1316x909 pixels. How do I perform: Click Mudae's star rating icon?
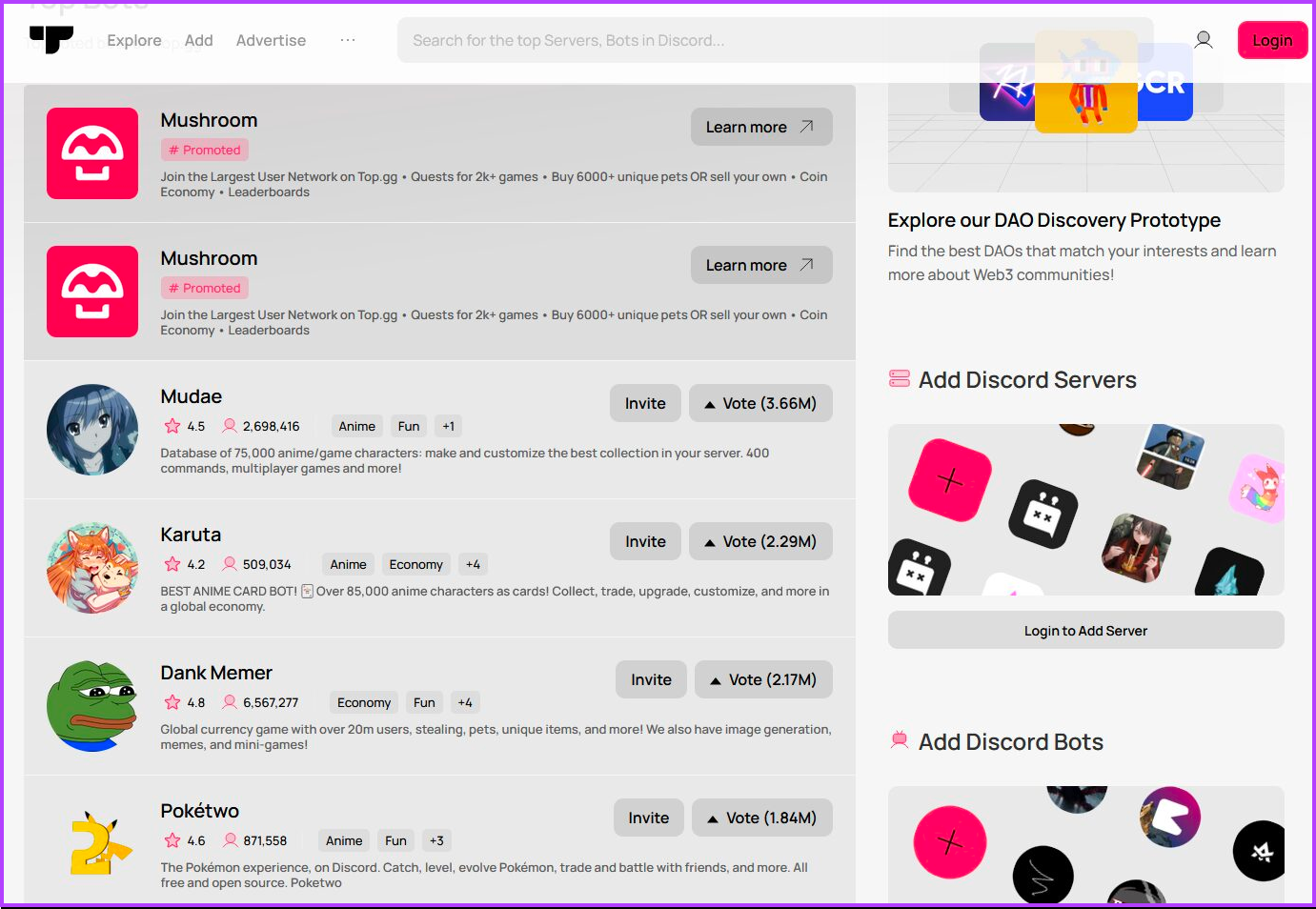(172, 426)
